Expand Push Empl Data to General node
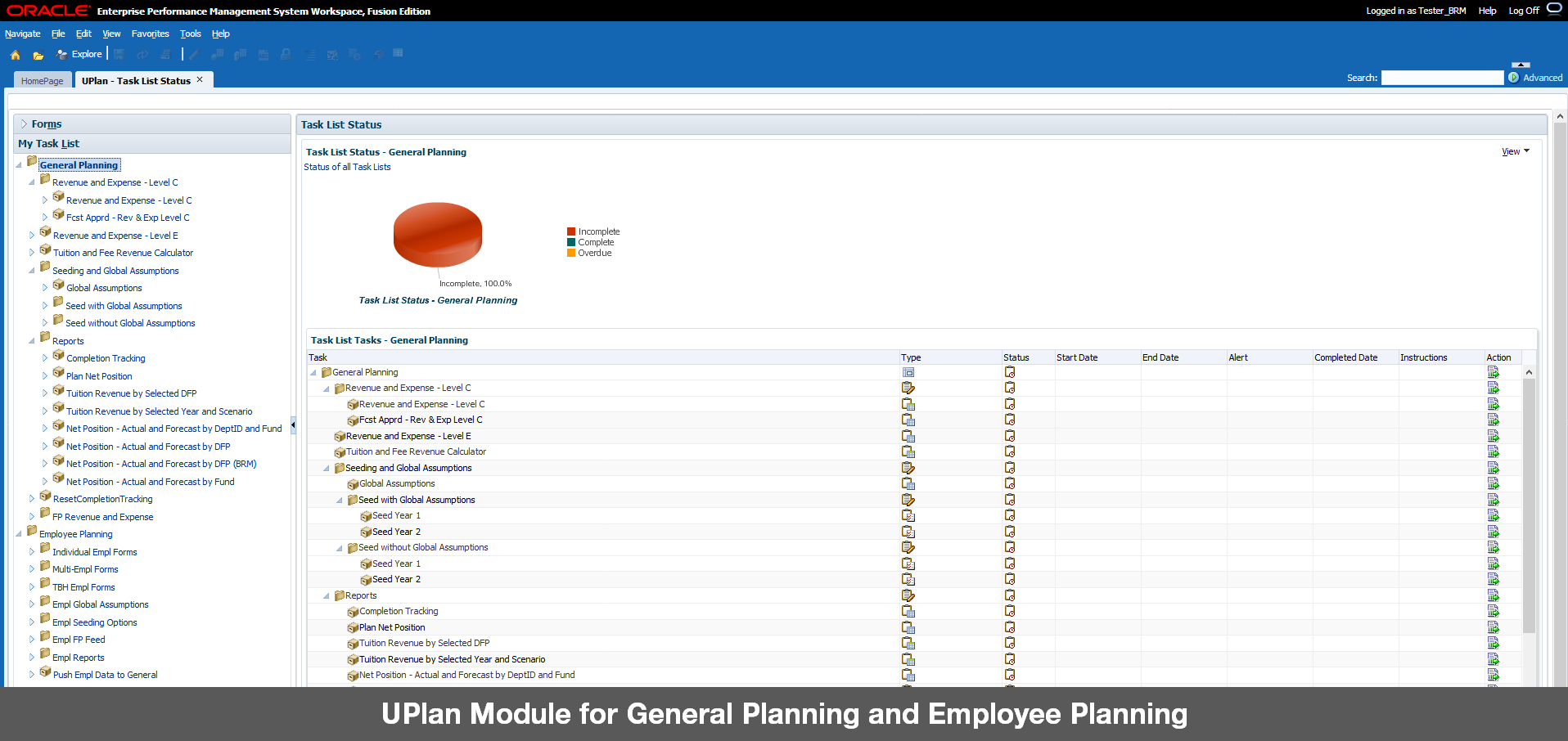Viewport: 1568px width, 741px height. [x=32, y=675]
